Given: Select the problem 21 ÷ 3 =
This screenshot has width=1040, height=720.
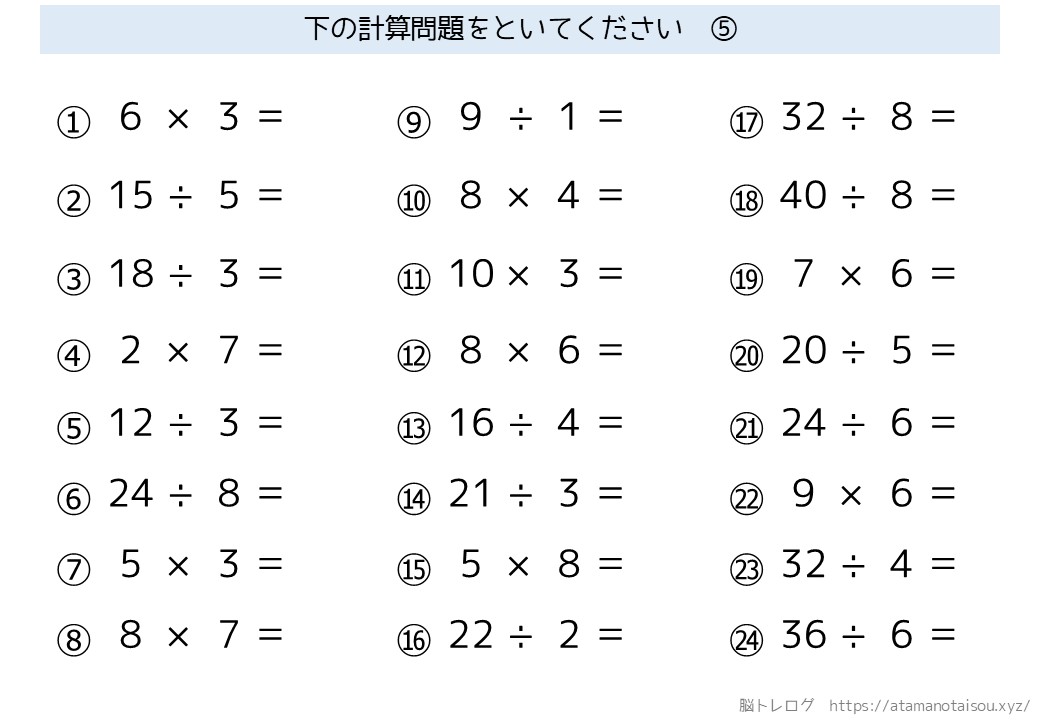Looking at the screenshot, I should 536,493.
